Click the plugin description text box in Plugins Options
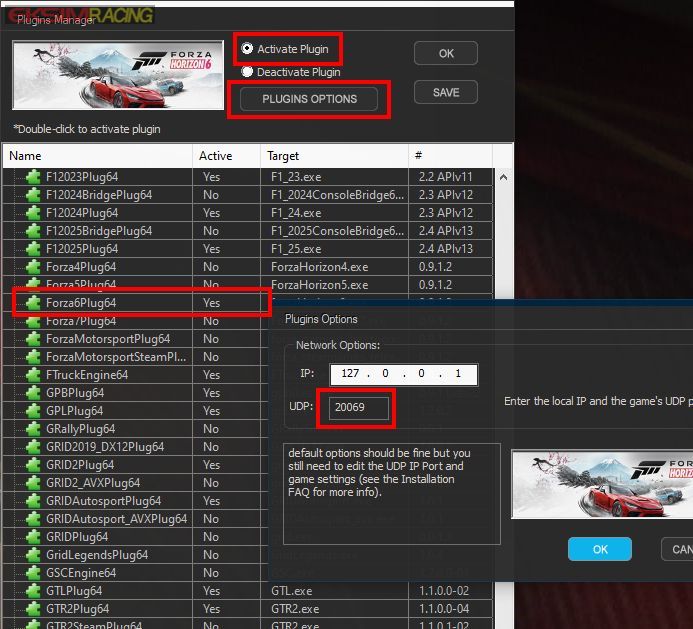 (x=392, y=494)
